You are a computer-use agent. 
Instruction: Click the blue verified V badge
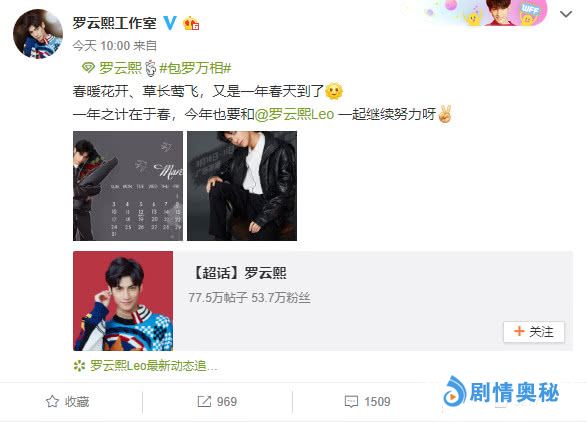click(x=170, y=23)
